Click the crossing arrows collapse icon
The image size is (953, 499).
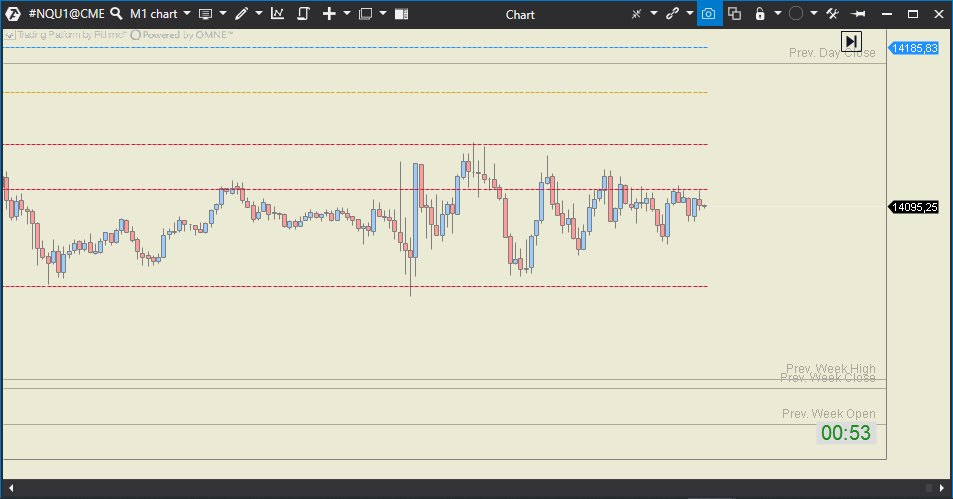coord(636,13)
